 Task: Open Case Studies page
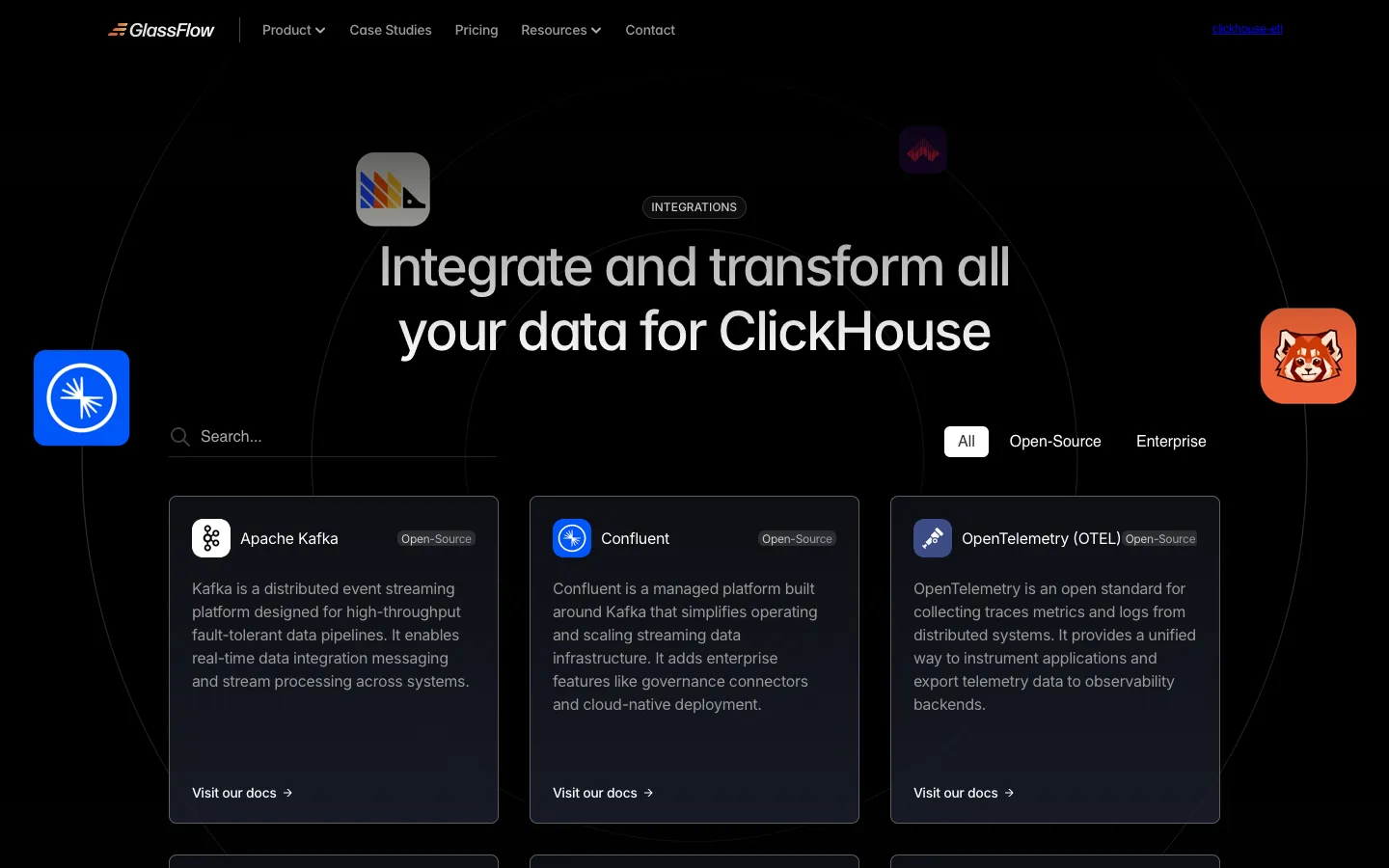391,30
